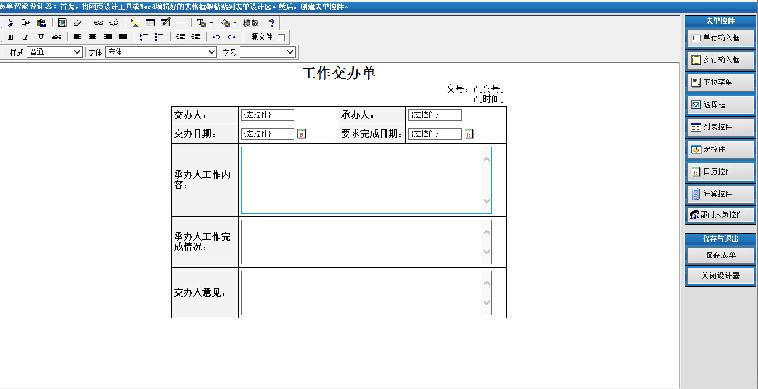Click the 工作交办单 form title

point(339,73)
